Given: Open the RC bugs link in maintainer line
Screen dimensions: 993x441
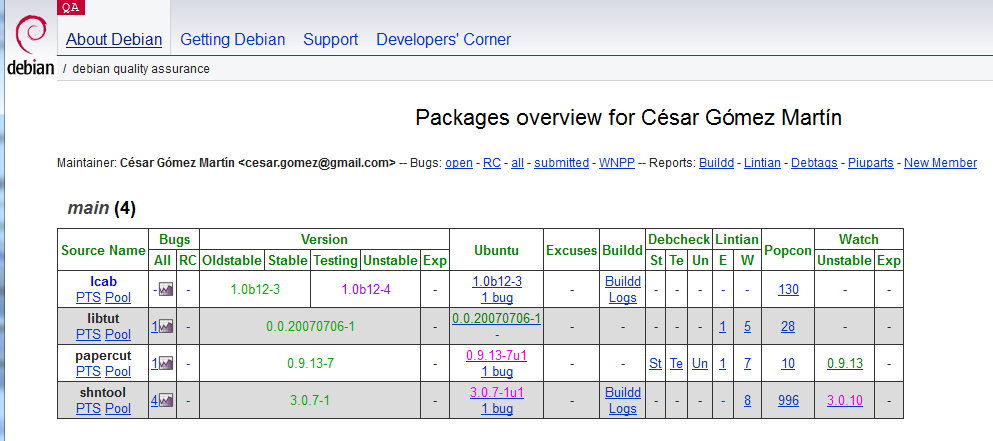Looking at the screenshot, I should pos(491,163).
